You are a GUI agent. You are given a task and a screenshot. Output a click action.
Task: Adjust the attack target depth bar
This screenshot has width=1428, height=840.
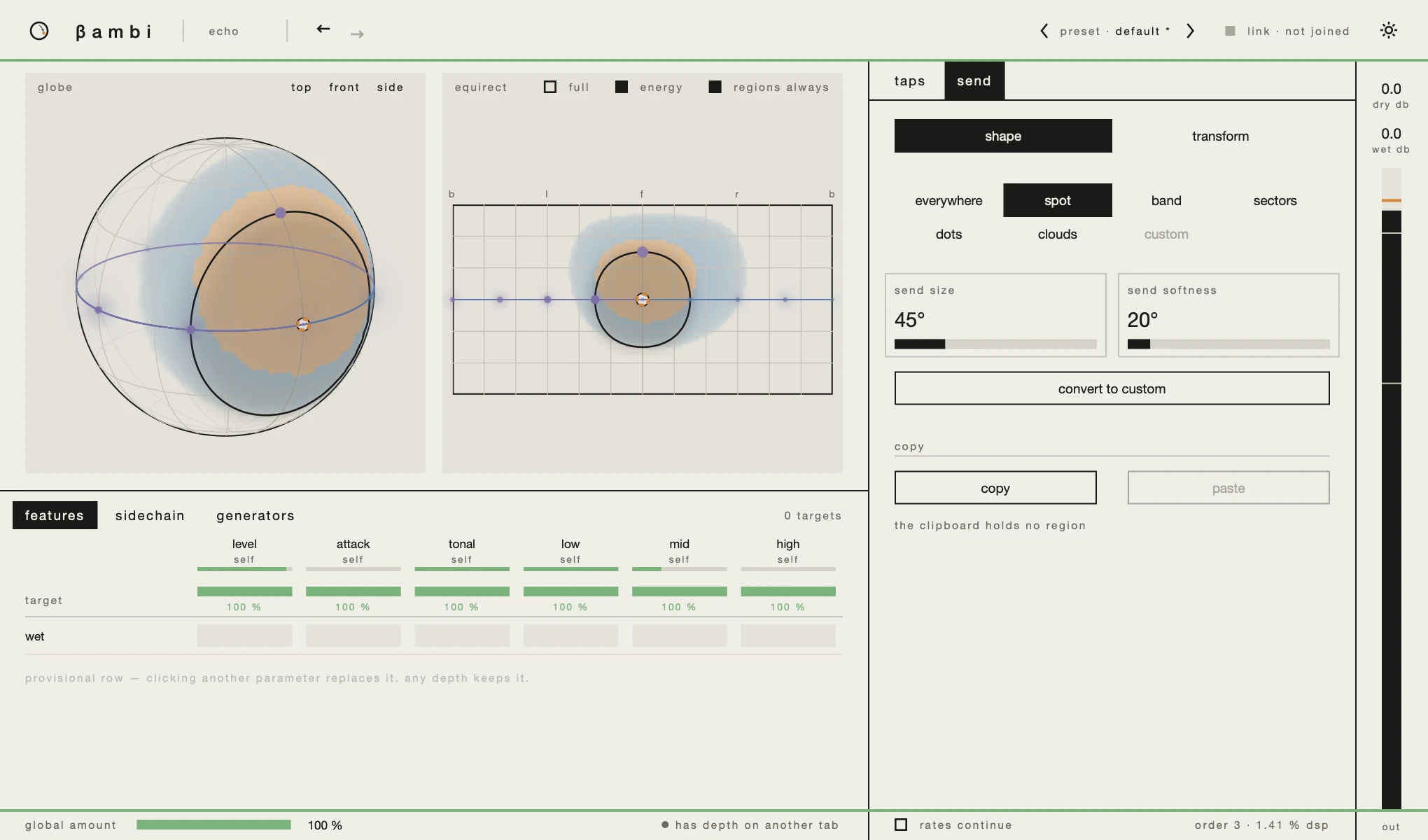[353, 591]
